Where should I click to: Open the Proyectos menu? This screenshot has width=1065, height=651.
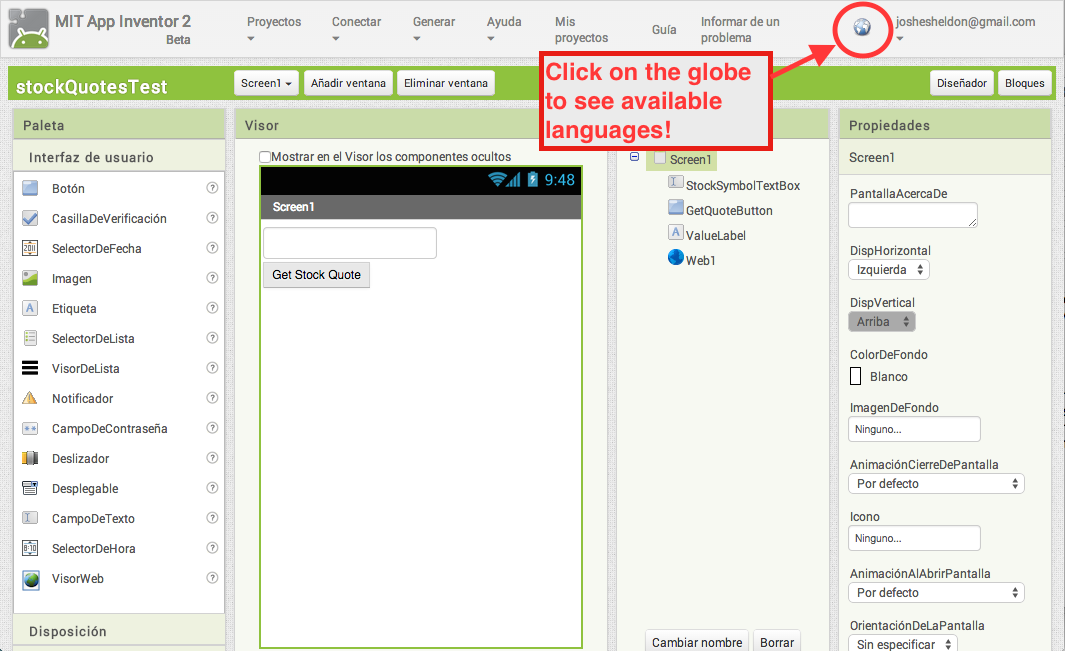274,29
